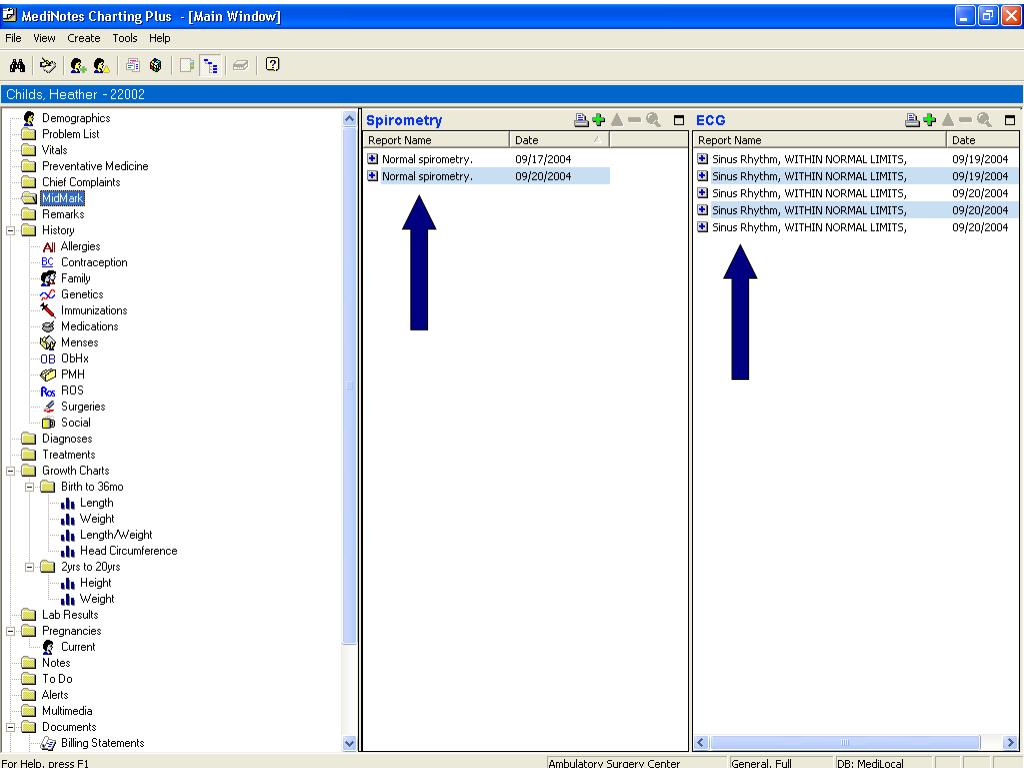Image resolution: width=1024 pixels, height=768 pixels.
Task: Collapse the Birth to 36mo folder
Action: [29, 487]
